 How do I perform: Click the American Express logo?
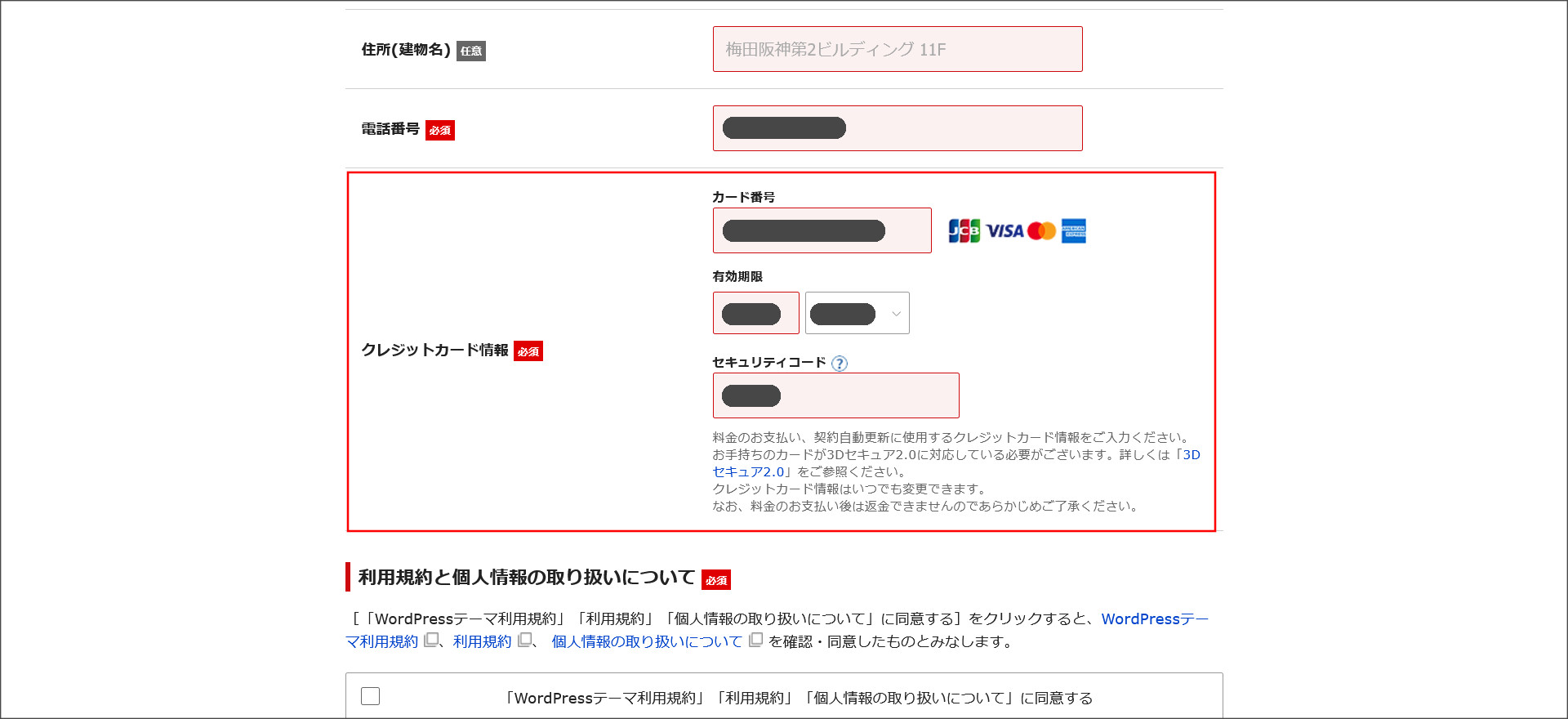tap(1074, 231)
